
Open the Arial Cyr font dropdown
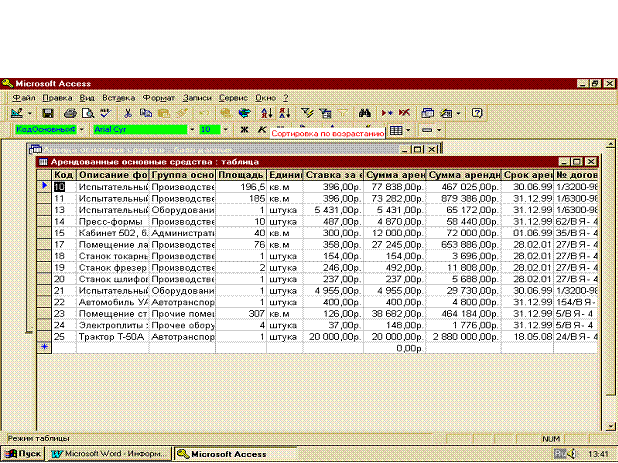(192, 130)
